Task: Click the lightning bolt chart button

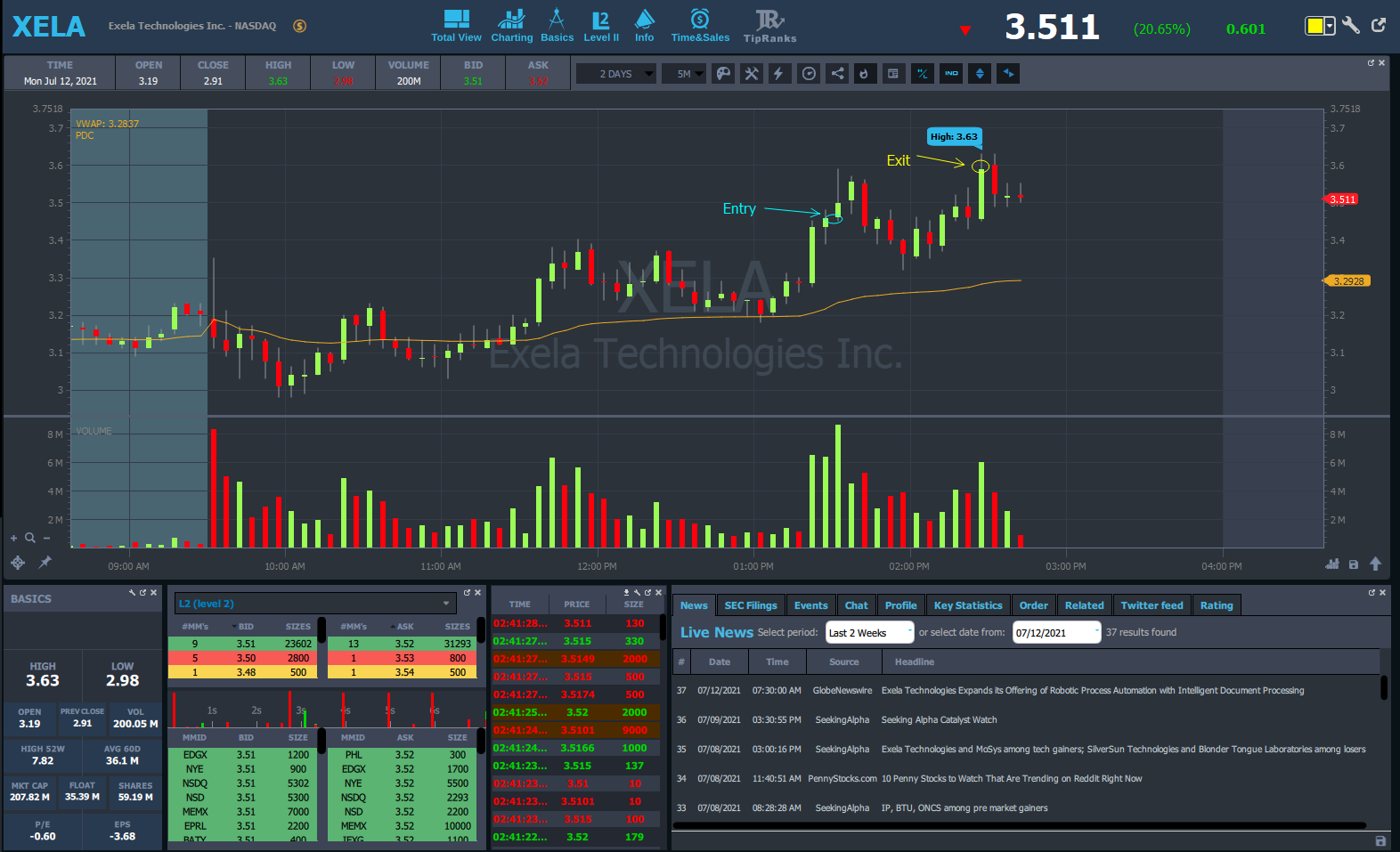Action: pos(778,74)
